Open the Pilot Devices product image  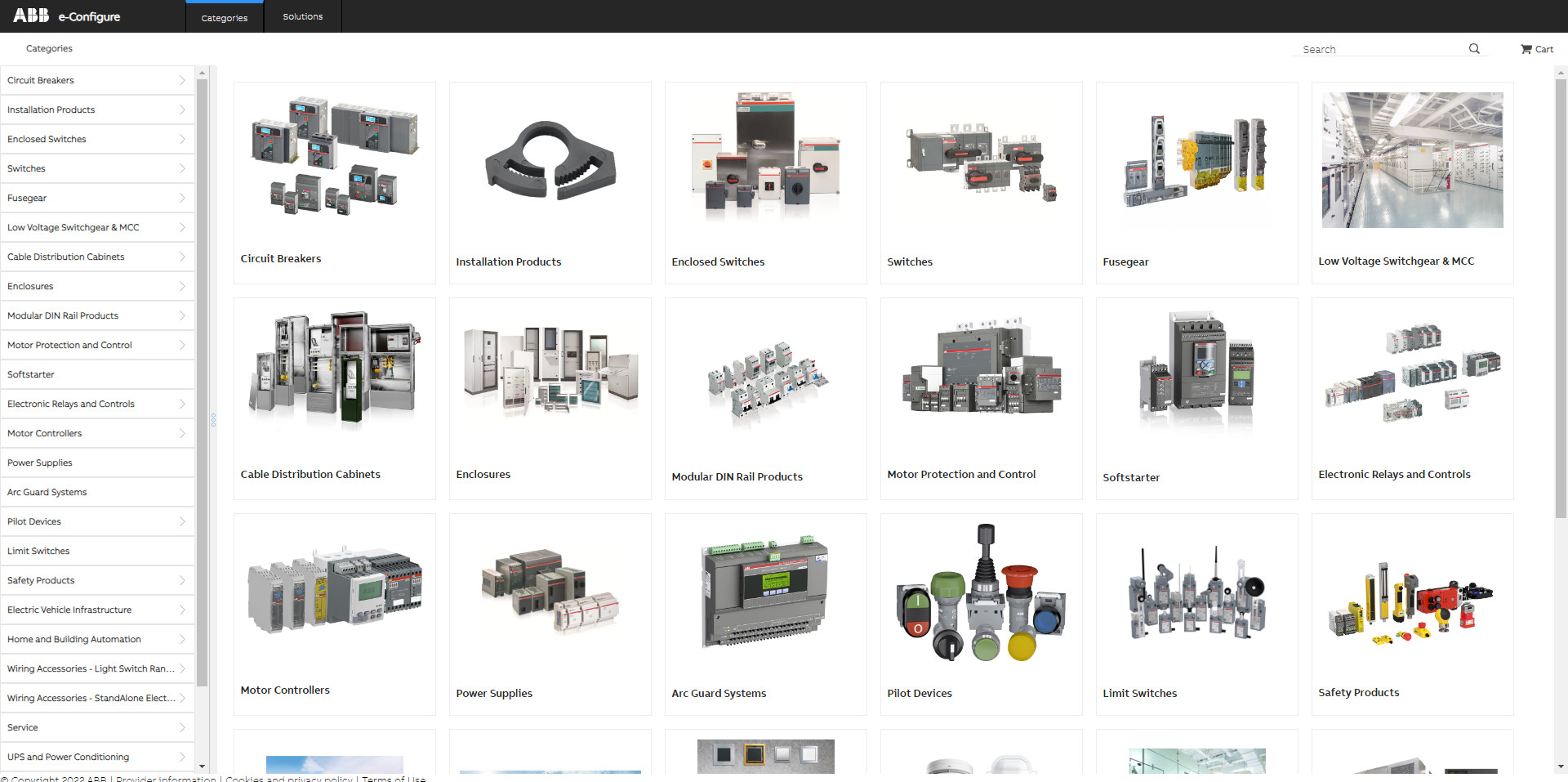pos(981,594)
